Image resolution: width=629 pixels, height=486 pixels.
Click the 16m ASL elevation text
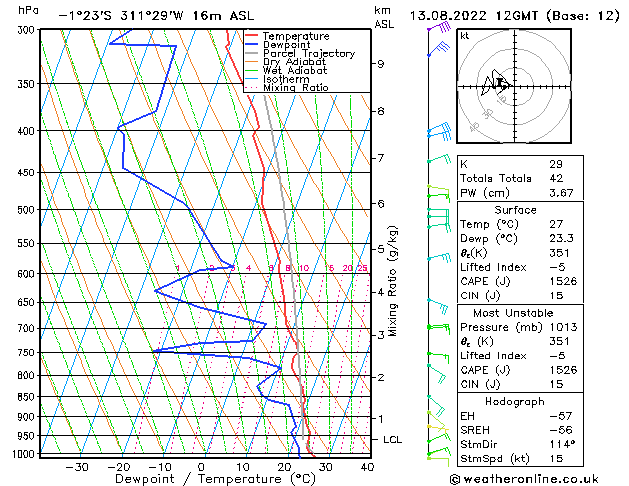223,16
